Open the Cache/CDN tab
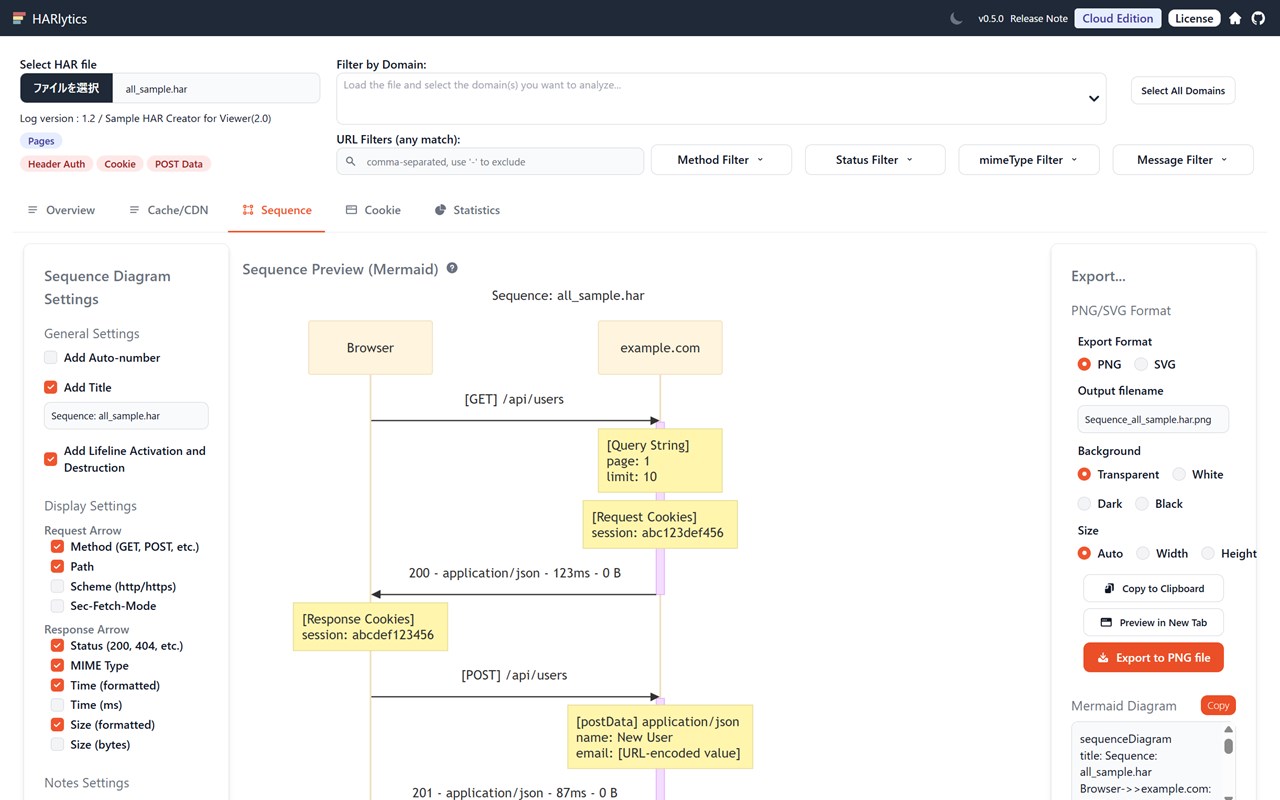1280x800 pixels. point(168,210)
